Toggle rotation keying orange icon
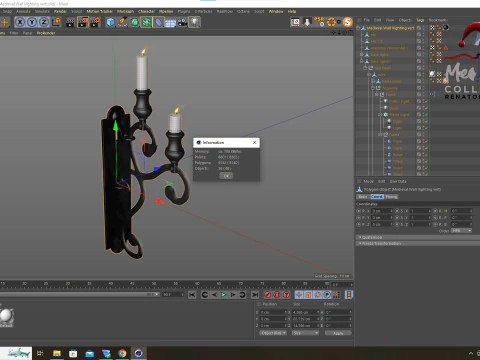This screenshot has height=360, width=480. [318, 295]
